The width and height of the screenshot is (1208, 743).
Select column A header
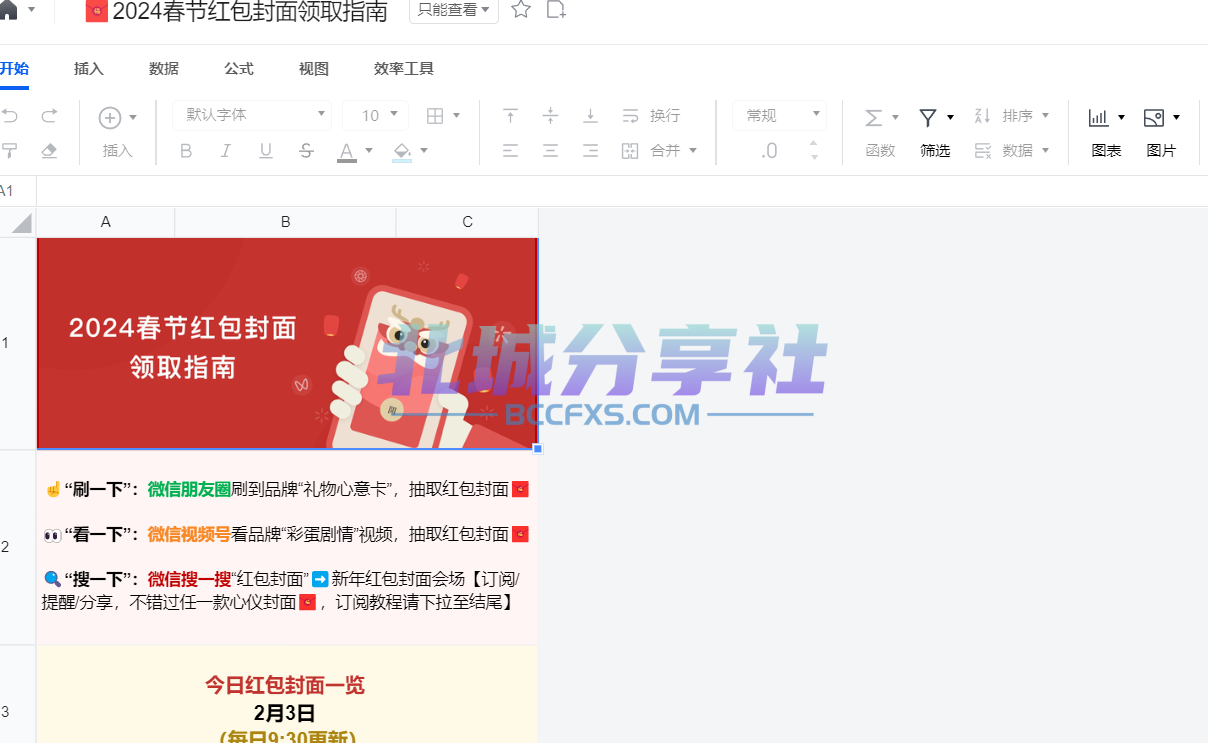106,222
